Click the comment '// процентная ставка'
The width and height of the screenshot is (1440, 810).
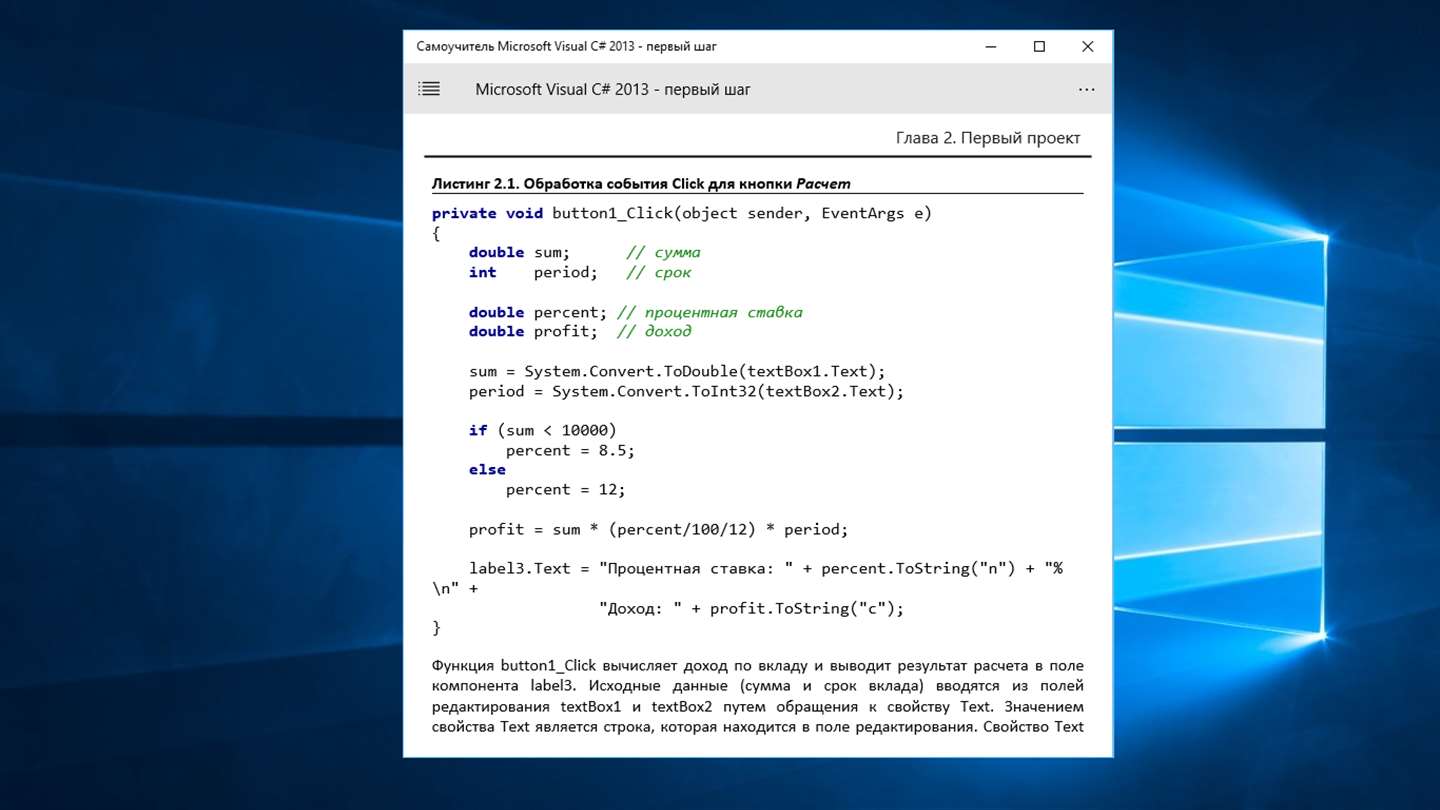710,312
